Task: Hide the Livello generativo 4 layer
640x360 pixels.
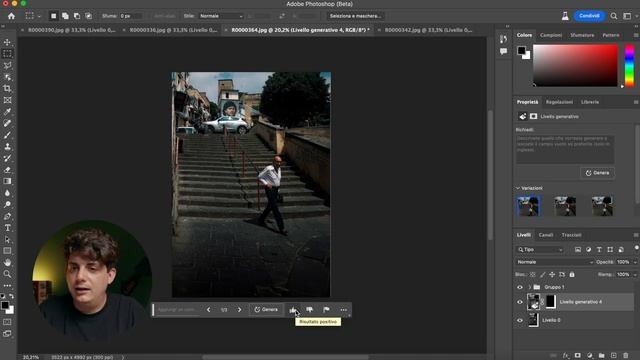Action: 520,302
